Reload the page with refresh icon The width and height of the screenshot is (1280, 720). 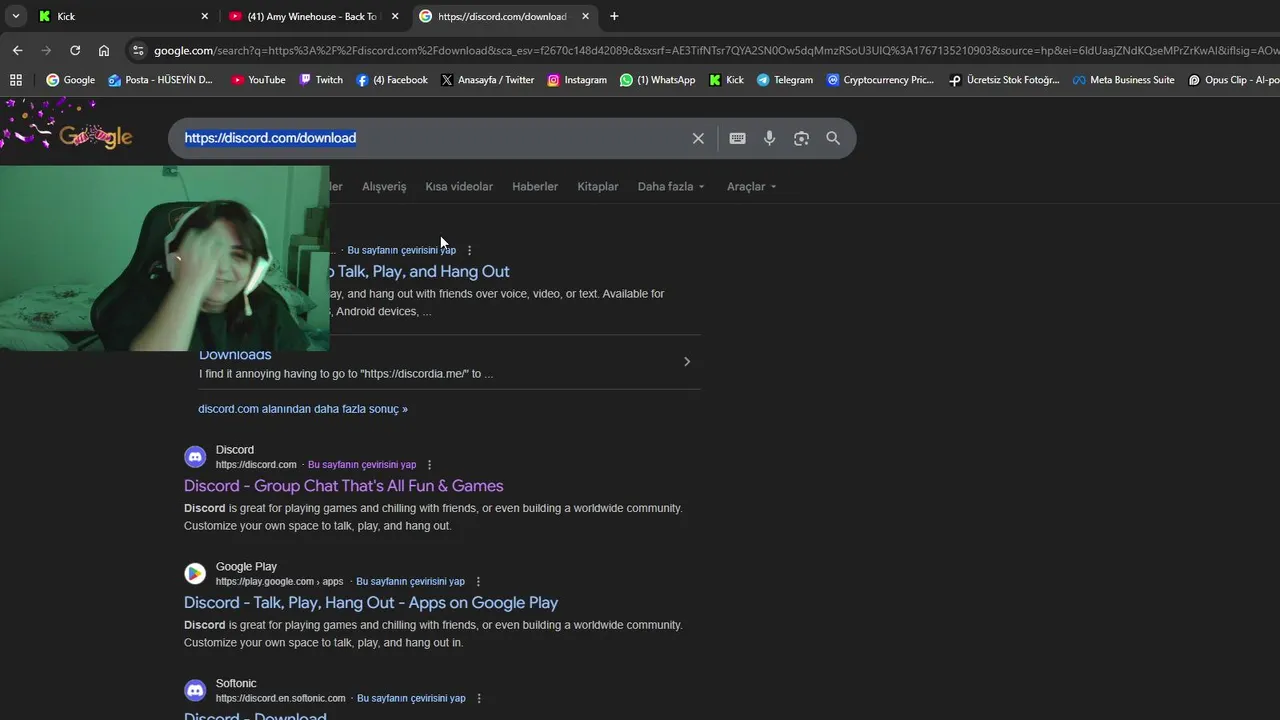tap(75, 50)
